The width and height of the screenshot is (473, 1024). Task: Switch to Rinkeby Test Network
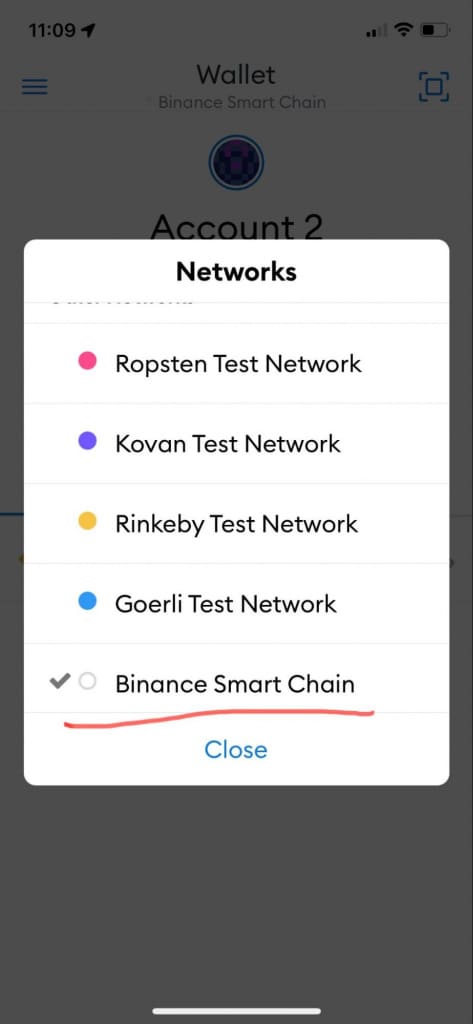point(236,523)
